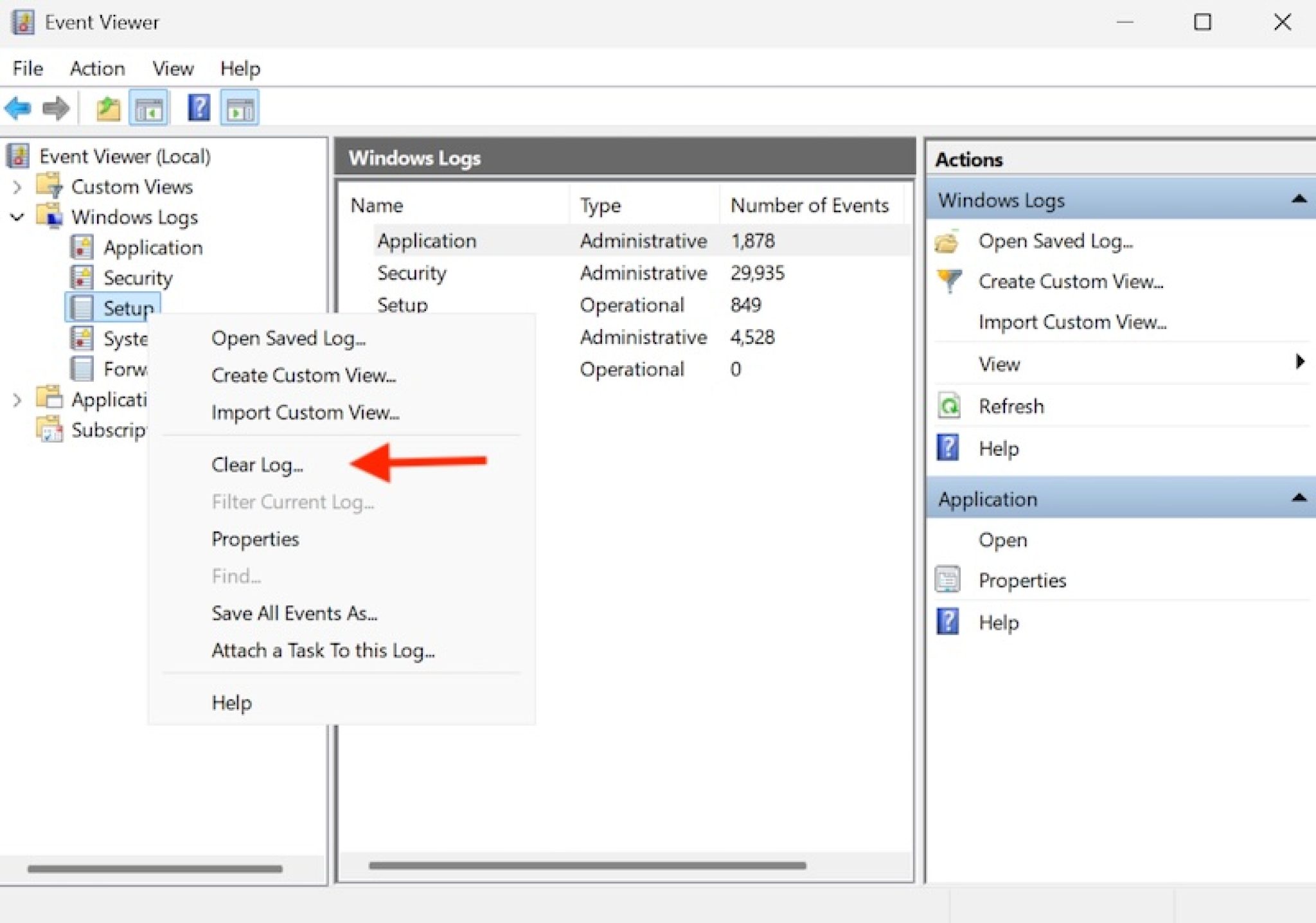Click the green Refresh icon in Actions
1316x923 pixels.
click(949, 406)
